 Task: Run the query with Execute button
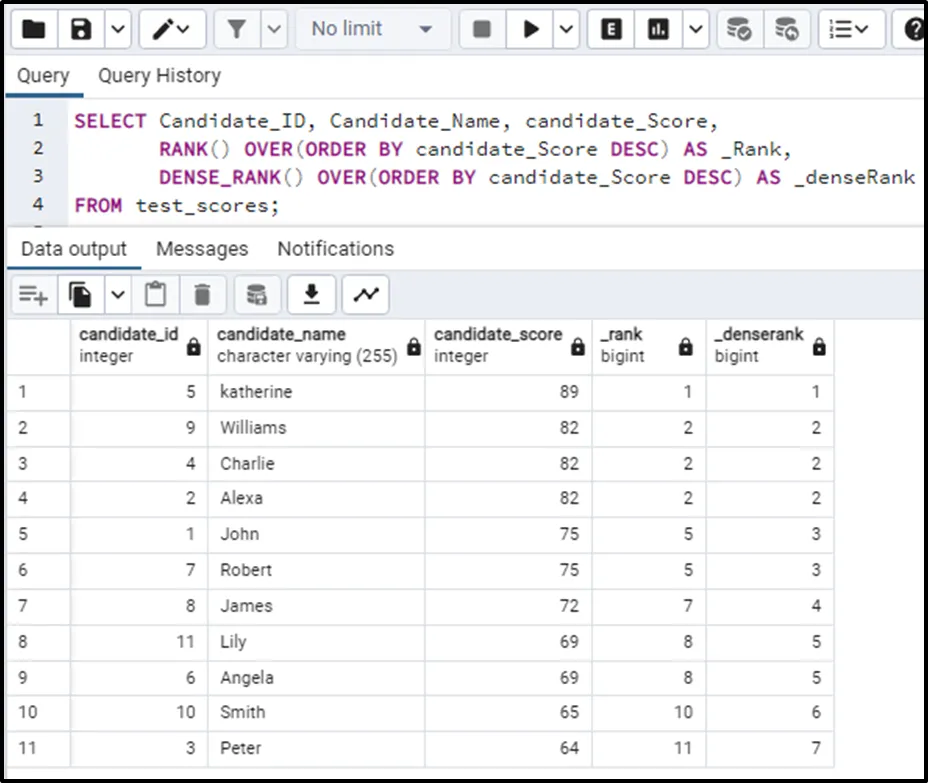530,29
